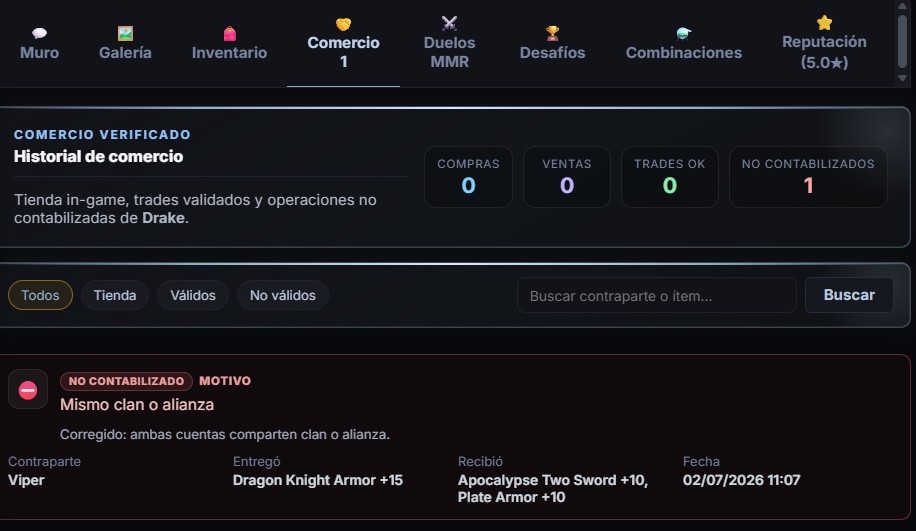Focus the Buscar contraparte o ítem field
916x531 pixels.
(657, 295)
